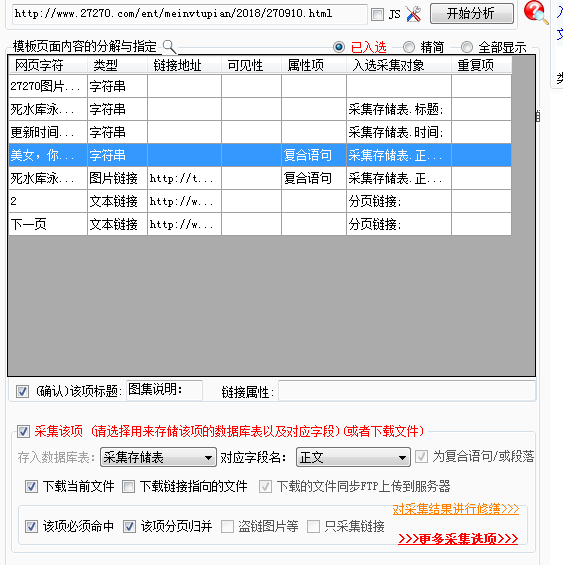The image size is (563, 565).
Task: Click the wrench and screwdriver tools icon
Action: (413, 14)
